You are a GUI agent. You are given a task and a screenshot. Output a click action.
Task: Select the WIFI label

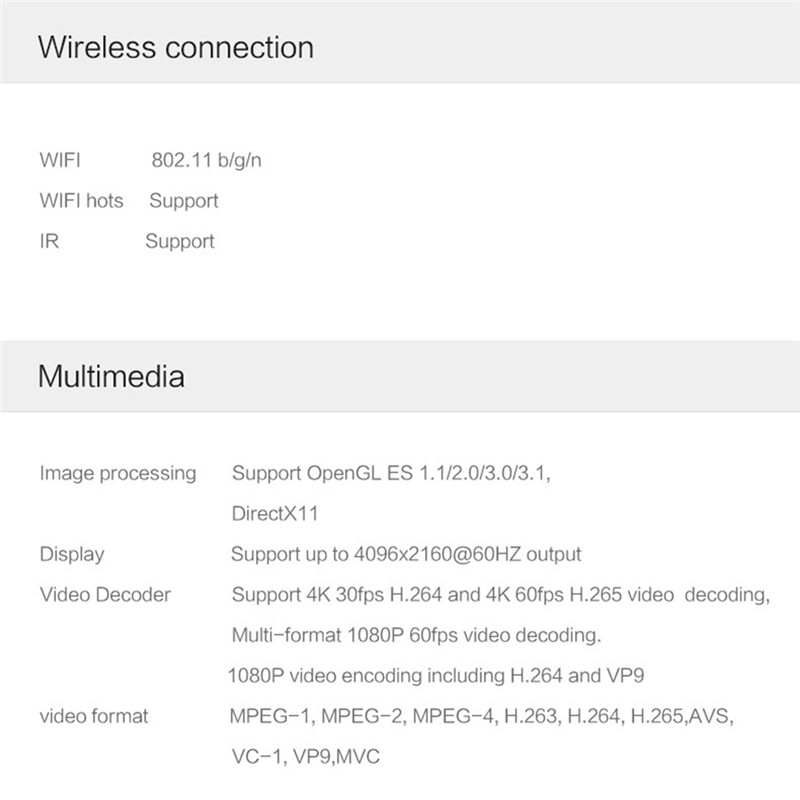coord(60,161)
